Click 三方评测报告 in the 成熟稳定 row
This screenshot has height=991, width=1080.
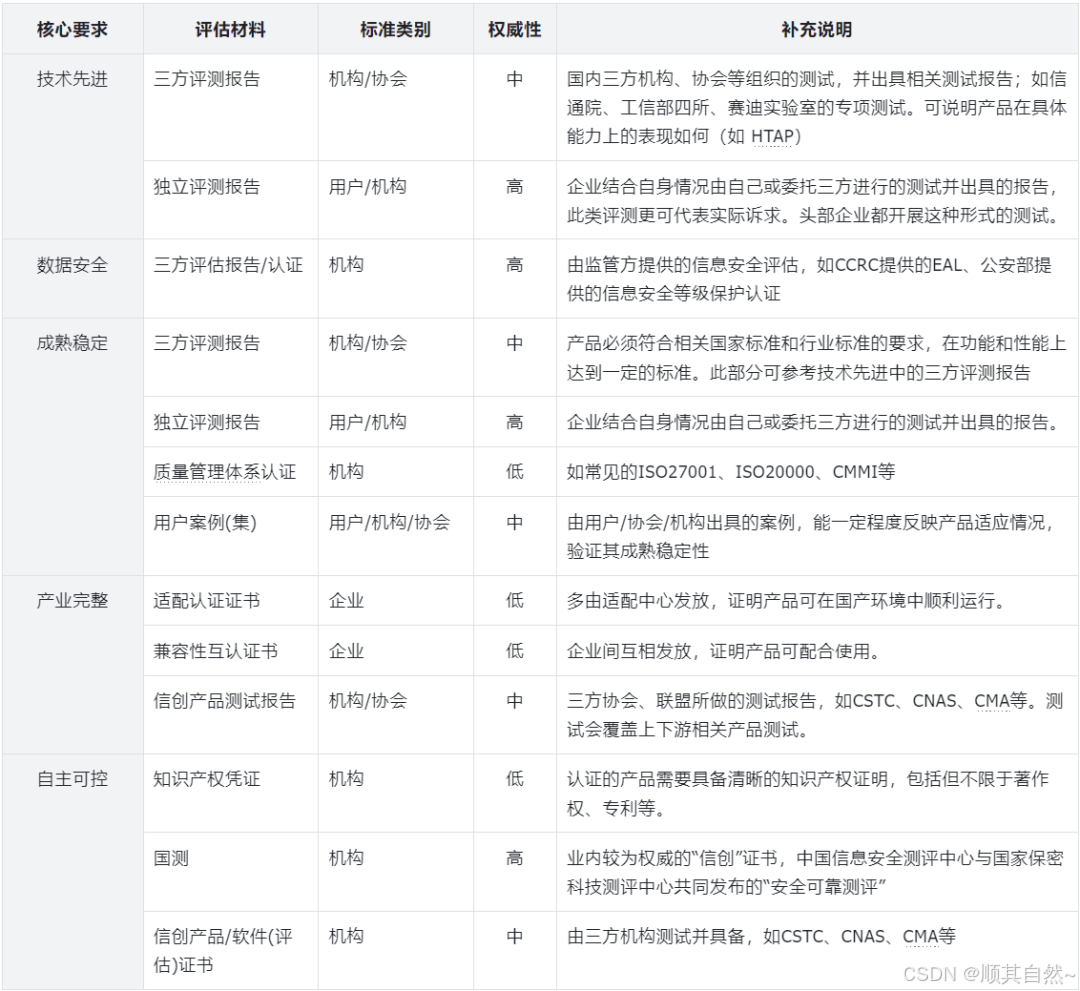[x=207, y=343]
